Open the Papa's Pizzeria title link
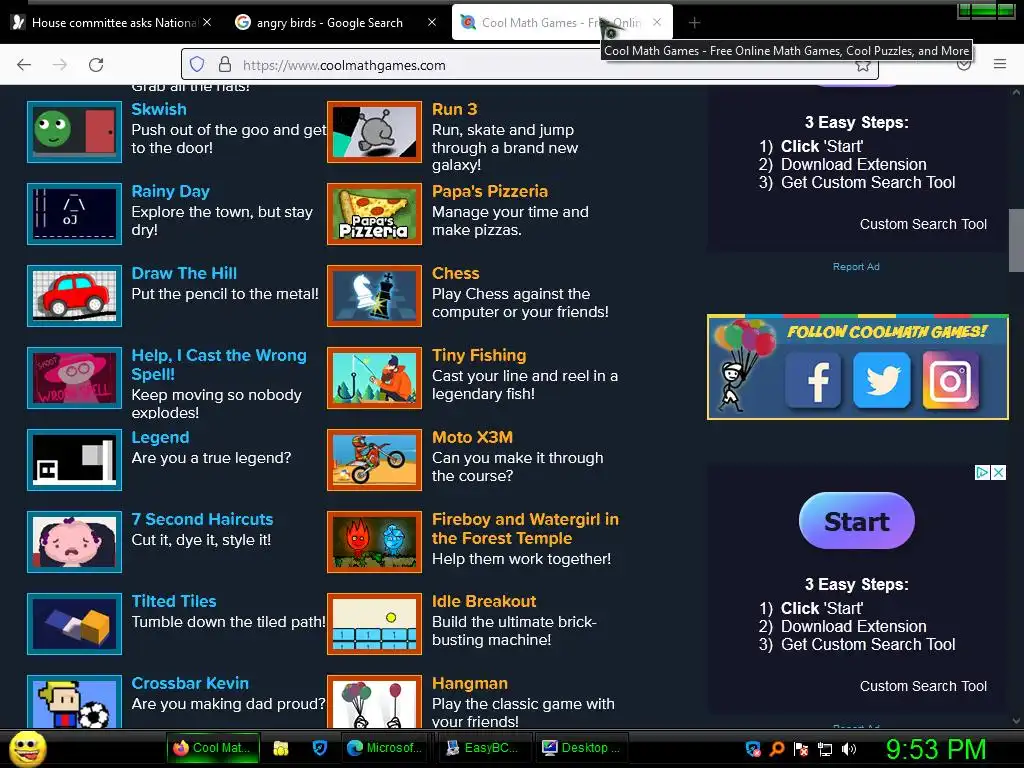1024x768 pixels. click(490, 191)
